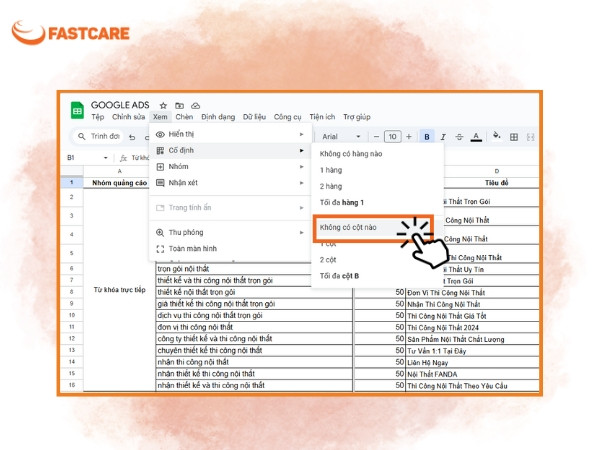Open the Dữ liệu menu

pyautogui.click(x=254, y=117)
